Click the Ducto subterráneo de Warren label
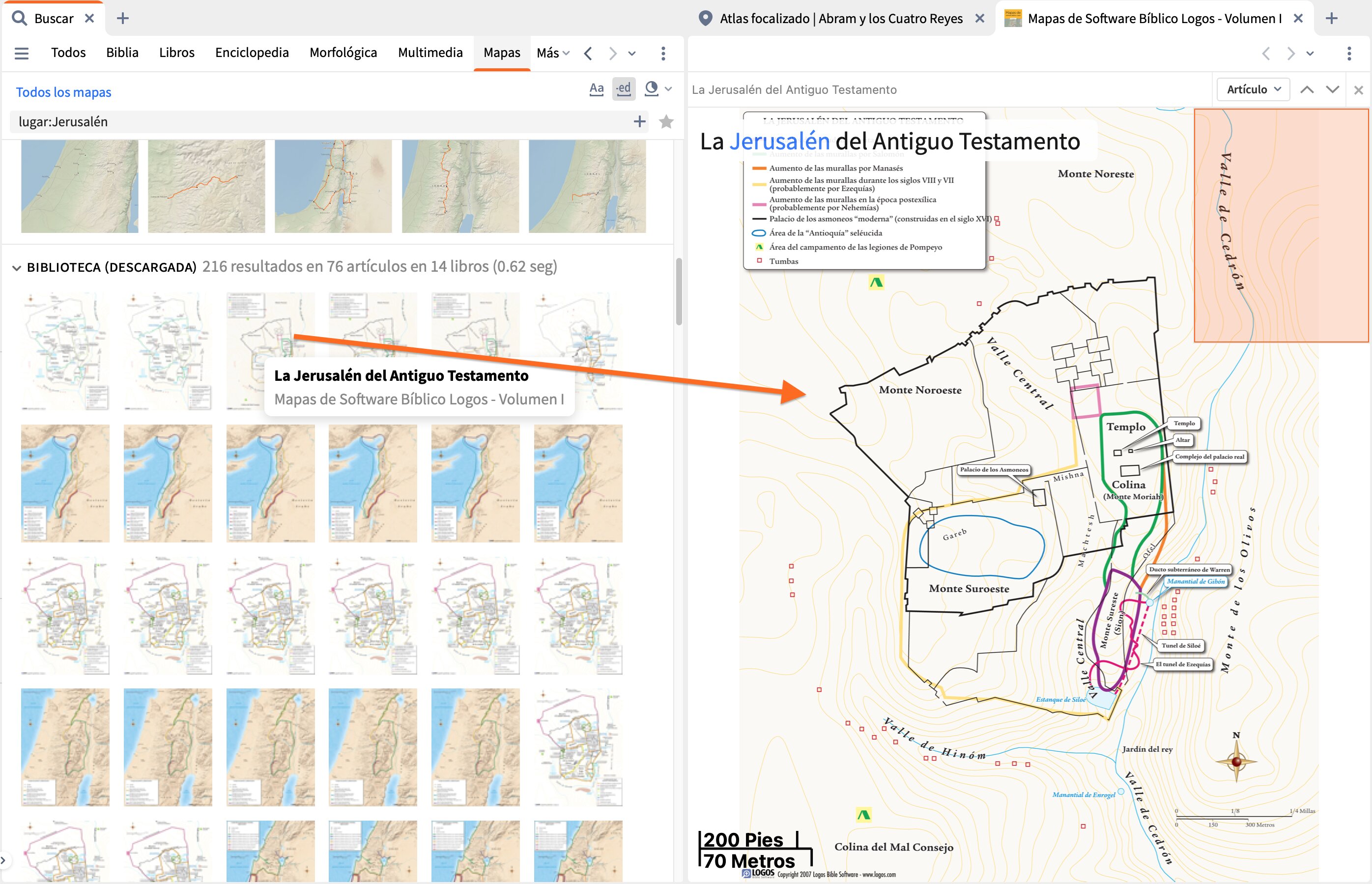The width and height of the screenshot is (1372, 884). pyautogui.click(x=1190, y=570)
